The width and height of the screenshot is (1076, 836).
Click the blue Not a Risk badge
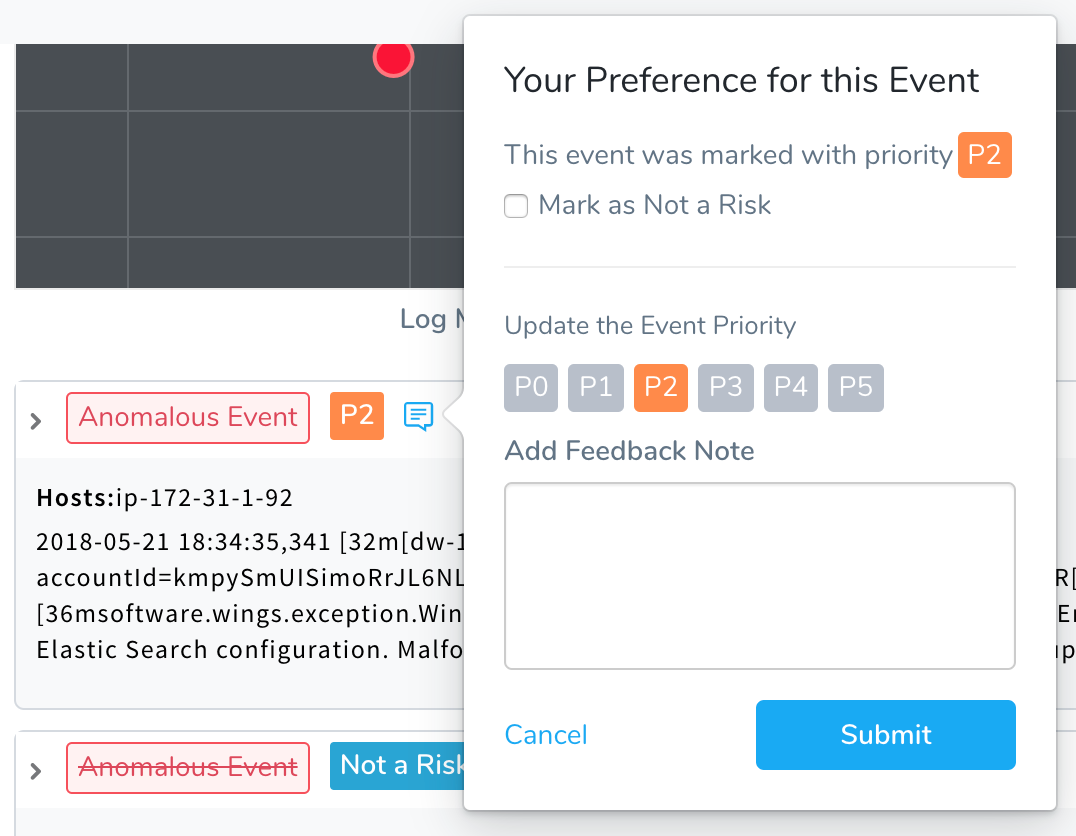[397, 766]
